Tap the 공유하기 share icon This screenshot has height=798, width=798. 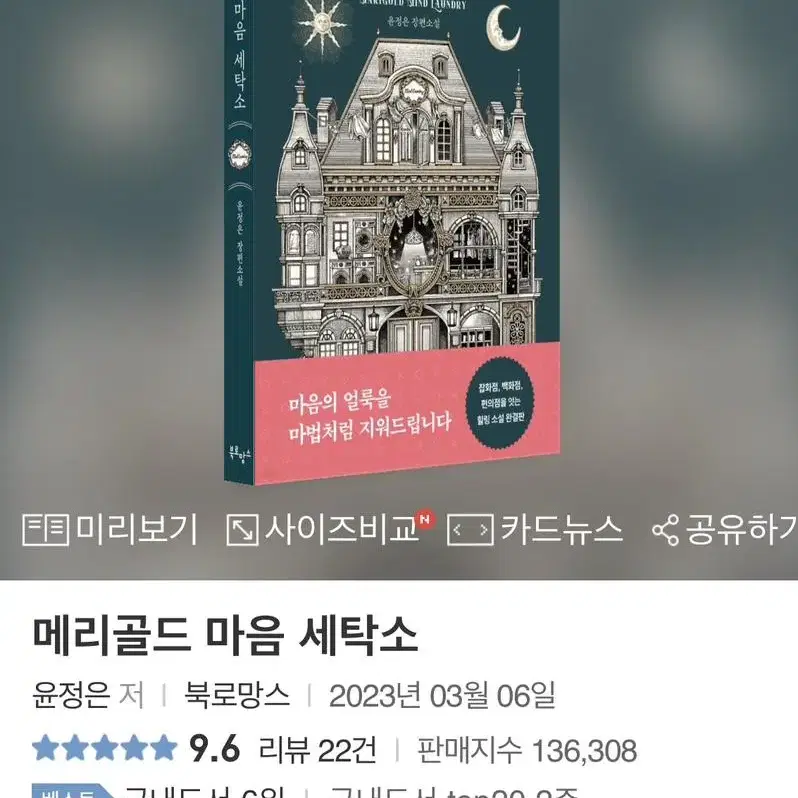click(665, 530)
